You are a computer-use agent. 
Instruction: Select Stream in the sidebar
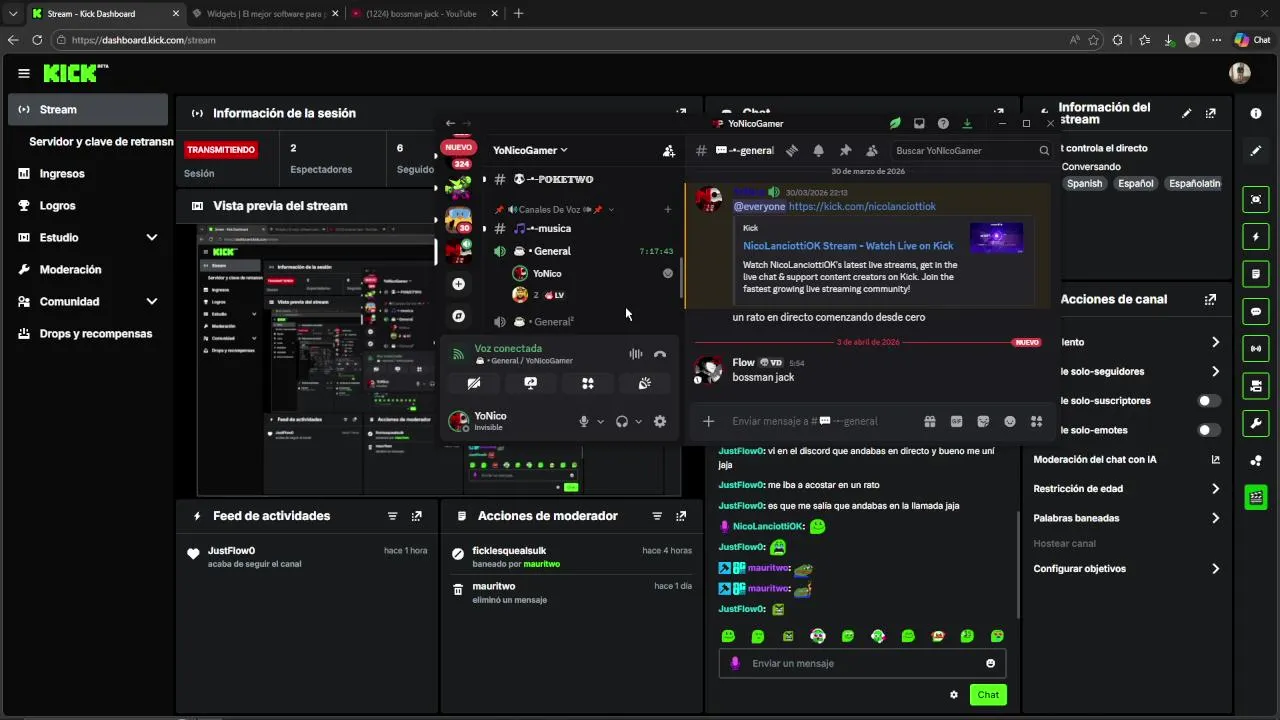(x=88, y=109)
